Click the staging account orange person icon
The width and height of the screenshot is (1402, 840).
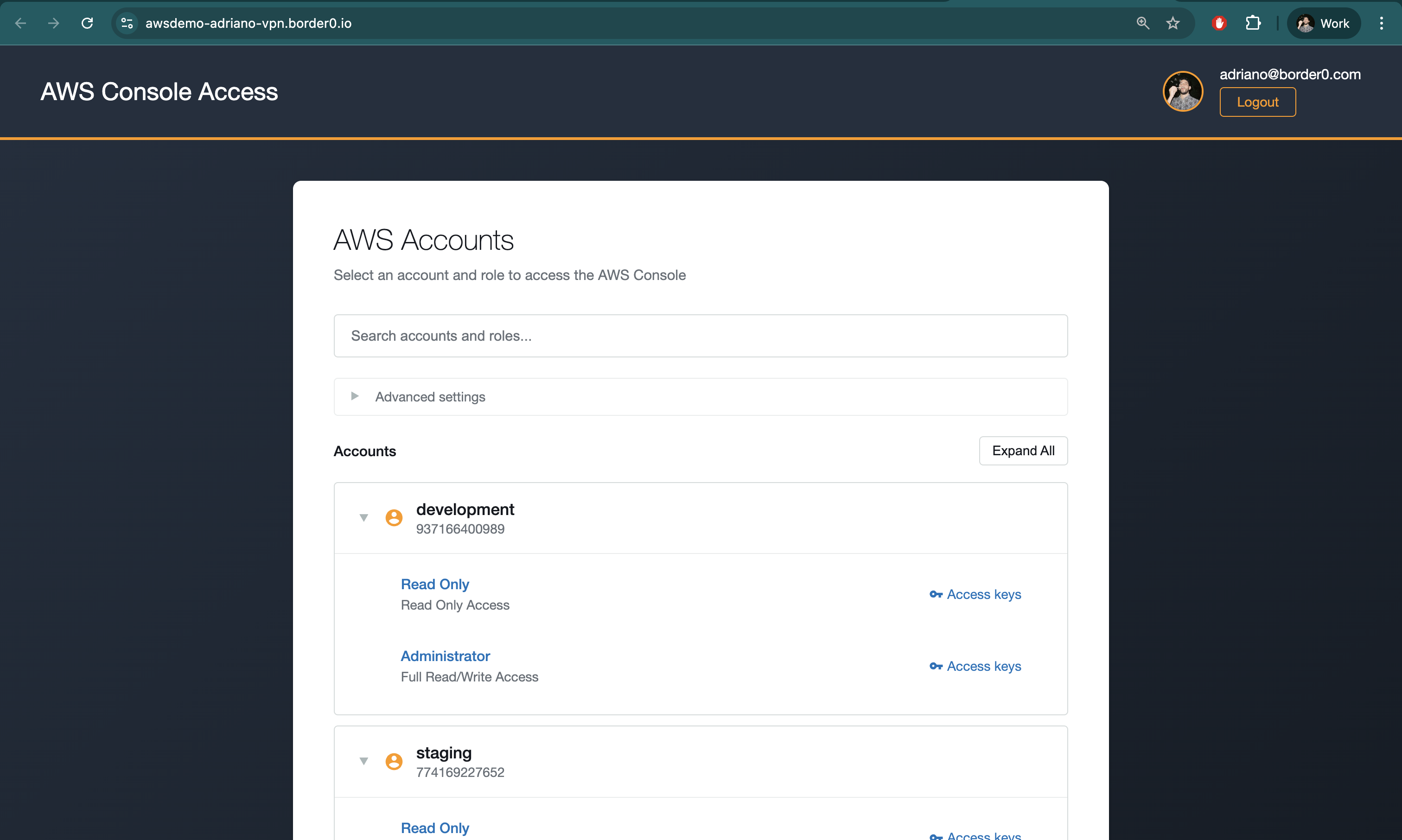394,761
